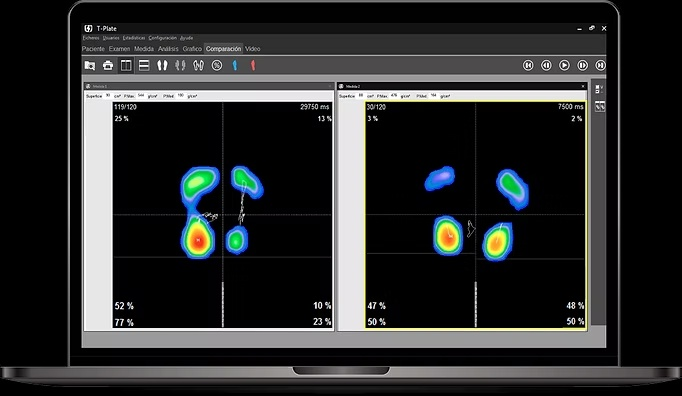Click the PMax field in Medida 1
The image size is (682, 396).
pyautogui.click(x=141, y=95)
